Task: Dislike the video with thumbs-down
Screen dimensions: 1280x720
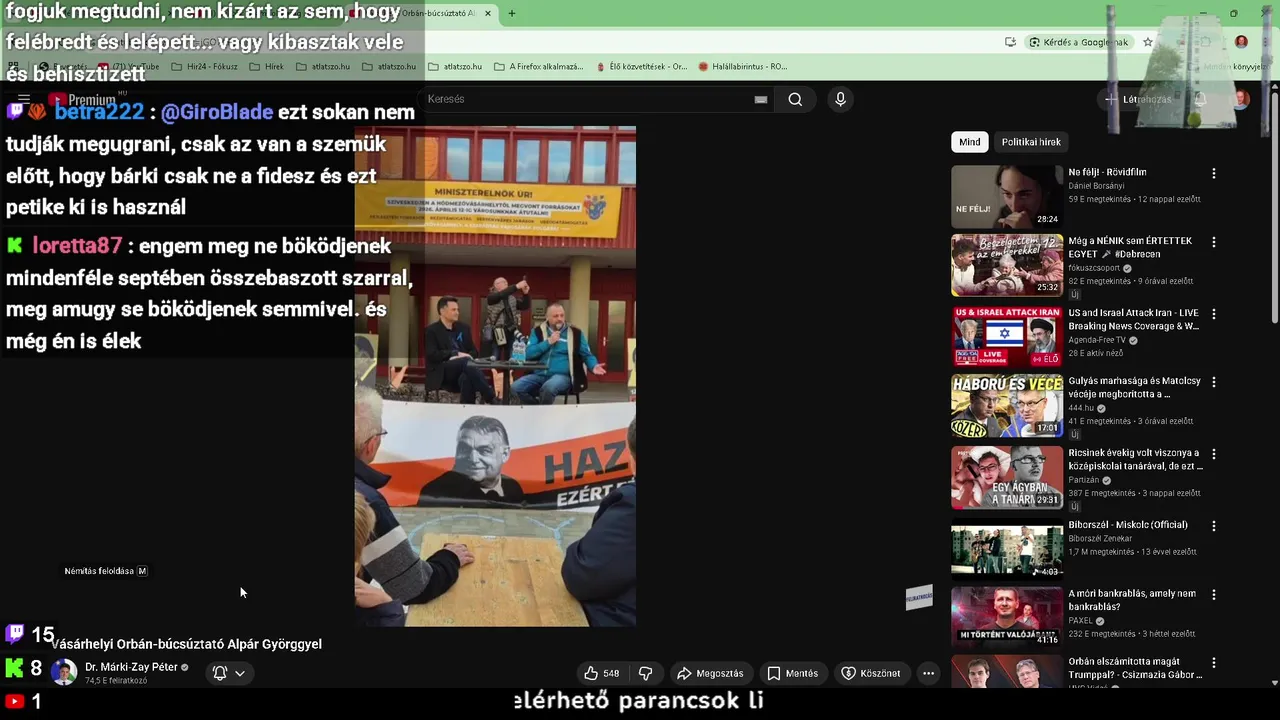Action: tap(645, 673)
